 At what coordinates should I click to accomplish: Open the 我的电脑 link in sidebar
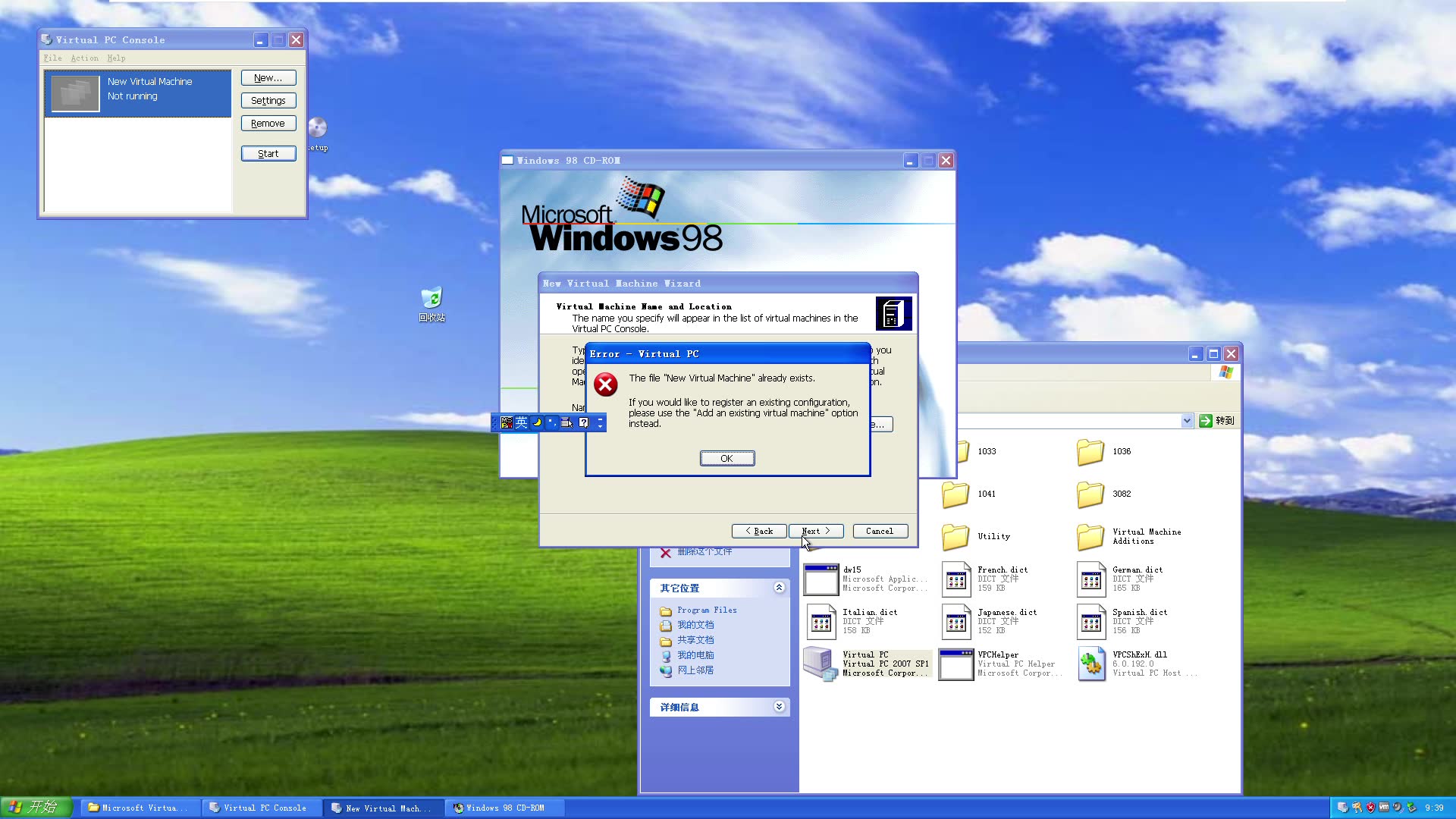pyautogui.click(x=695, y=654)
